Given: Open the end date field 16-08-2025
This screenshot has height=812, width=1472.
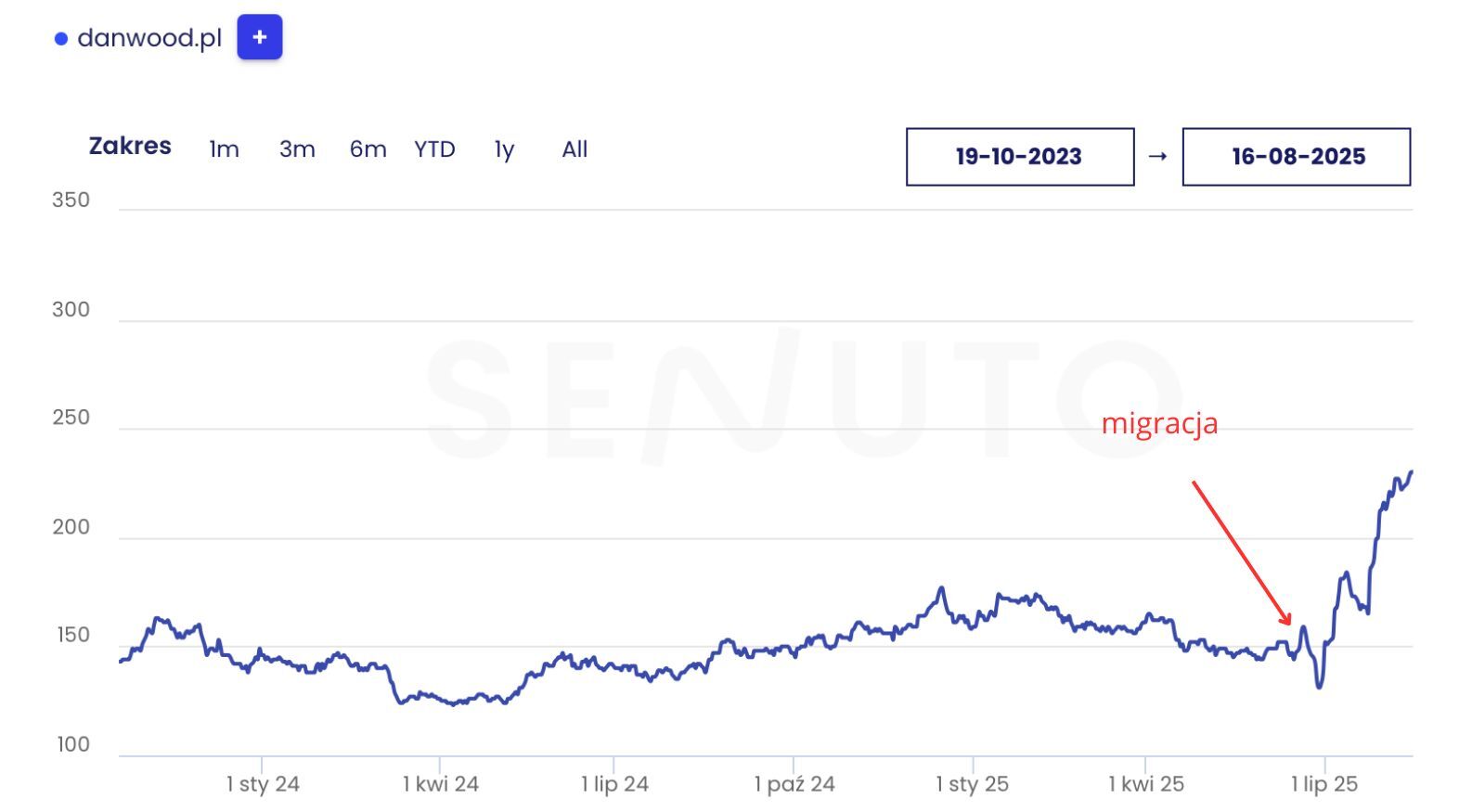Looking at the screenshot, I should click(x=1296, y=157).
